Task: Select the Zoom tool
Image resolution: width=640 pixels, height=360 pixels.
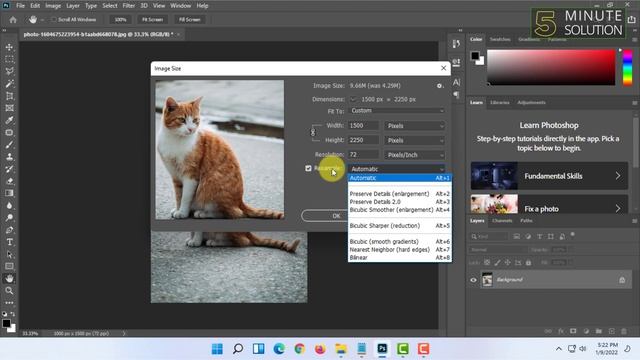Action: click(9, 291)
